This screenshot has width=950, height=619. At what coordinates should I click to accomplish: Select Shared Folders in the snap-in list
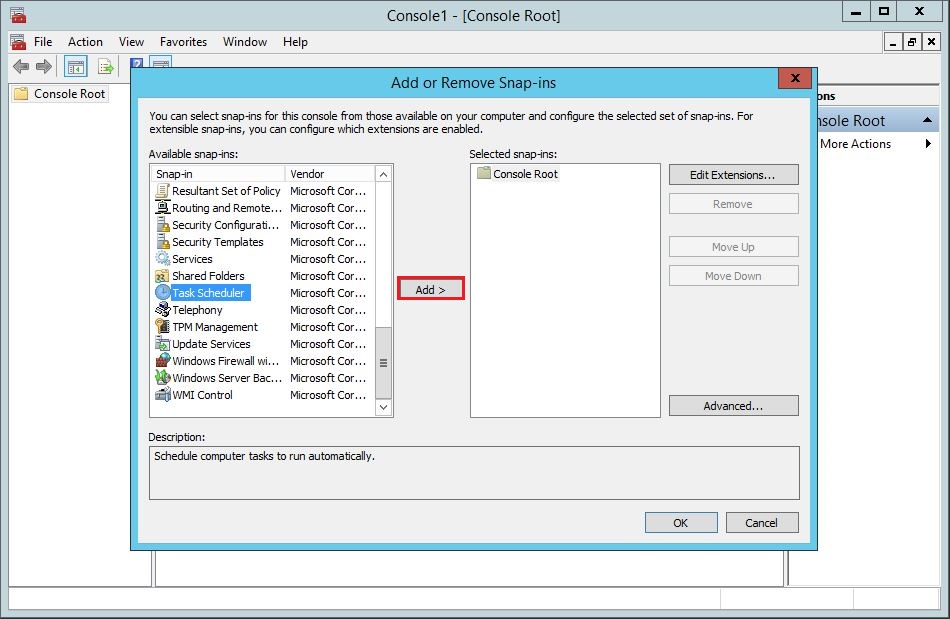click(x=264, y=276)
